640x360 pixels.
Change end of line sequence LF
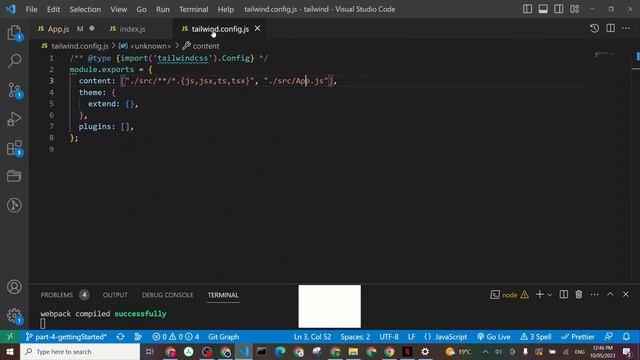(411, 337)
